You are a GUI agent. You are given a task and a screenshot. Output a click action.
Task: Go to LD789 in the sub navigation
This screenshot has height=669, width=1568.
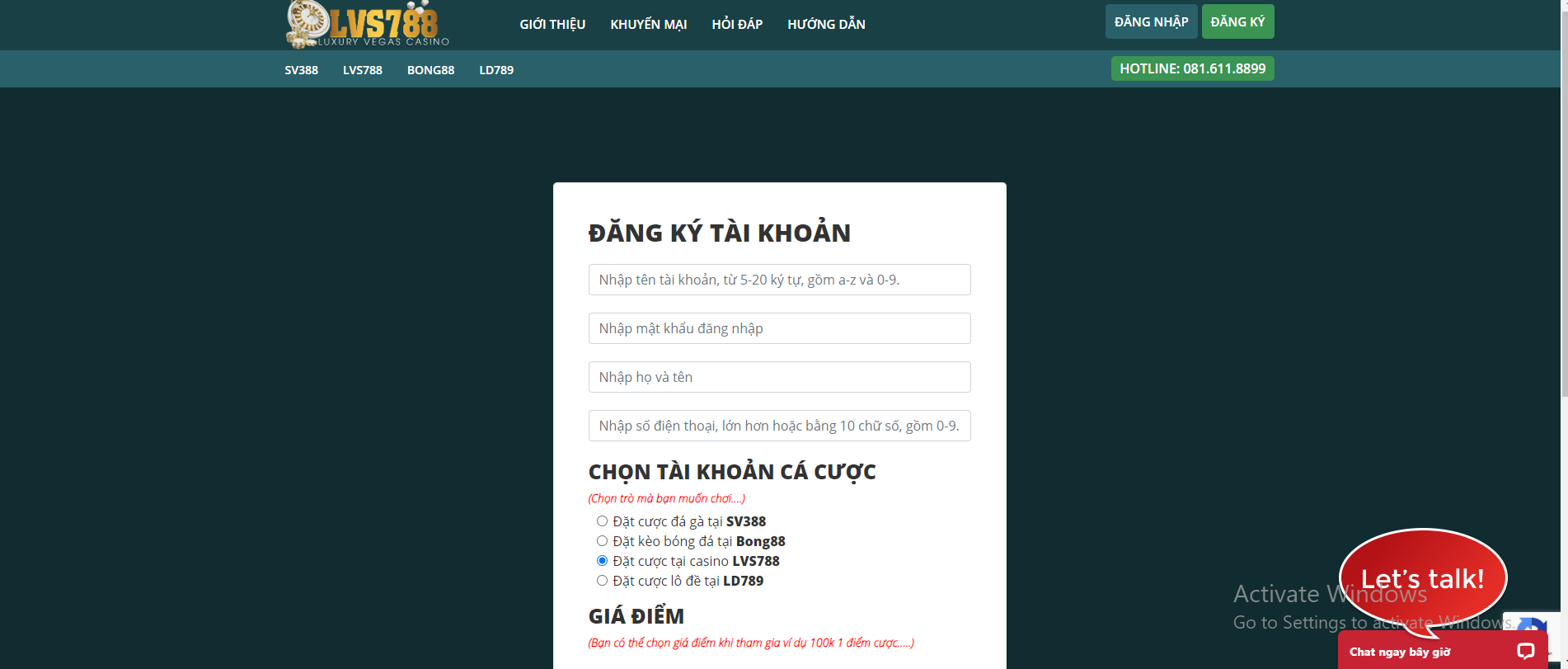coord(496,70)
